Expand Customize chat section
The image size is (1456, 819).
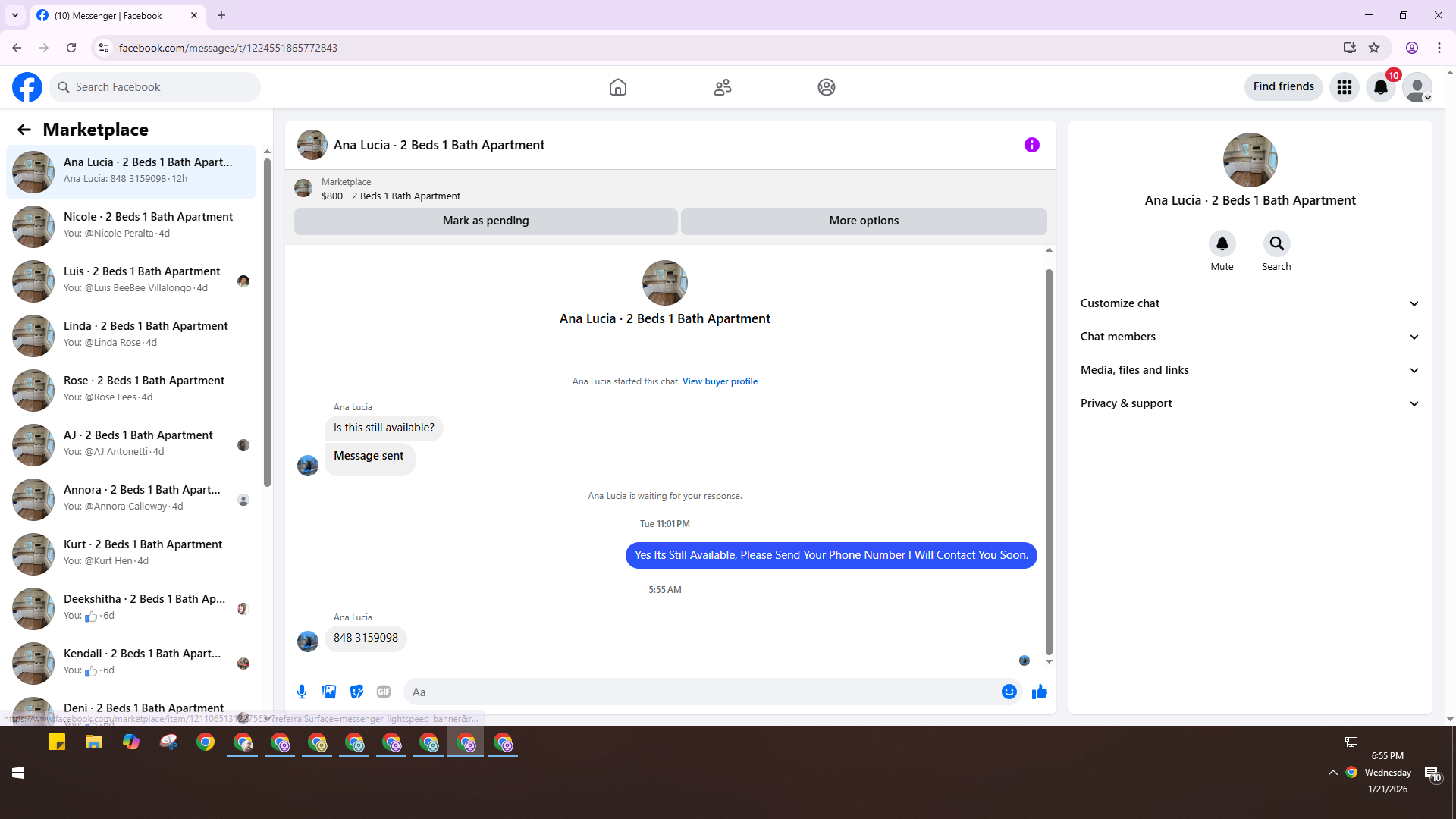point(1249,303)
